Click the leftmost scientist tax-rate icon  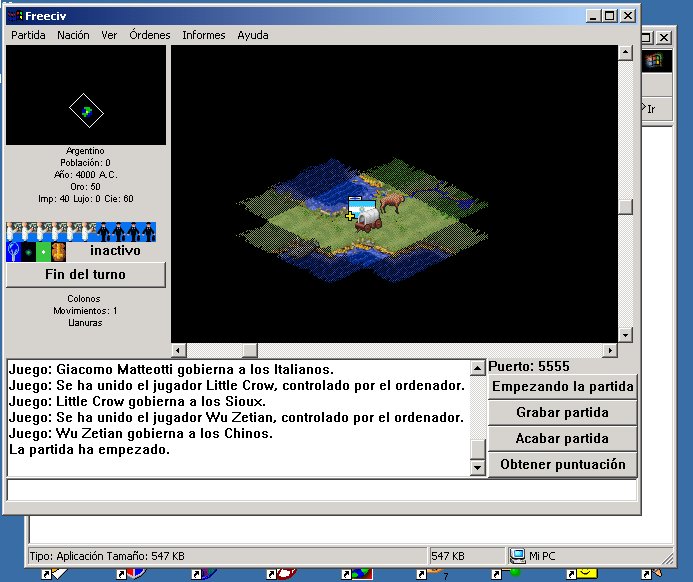pos(13,231)
